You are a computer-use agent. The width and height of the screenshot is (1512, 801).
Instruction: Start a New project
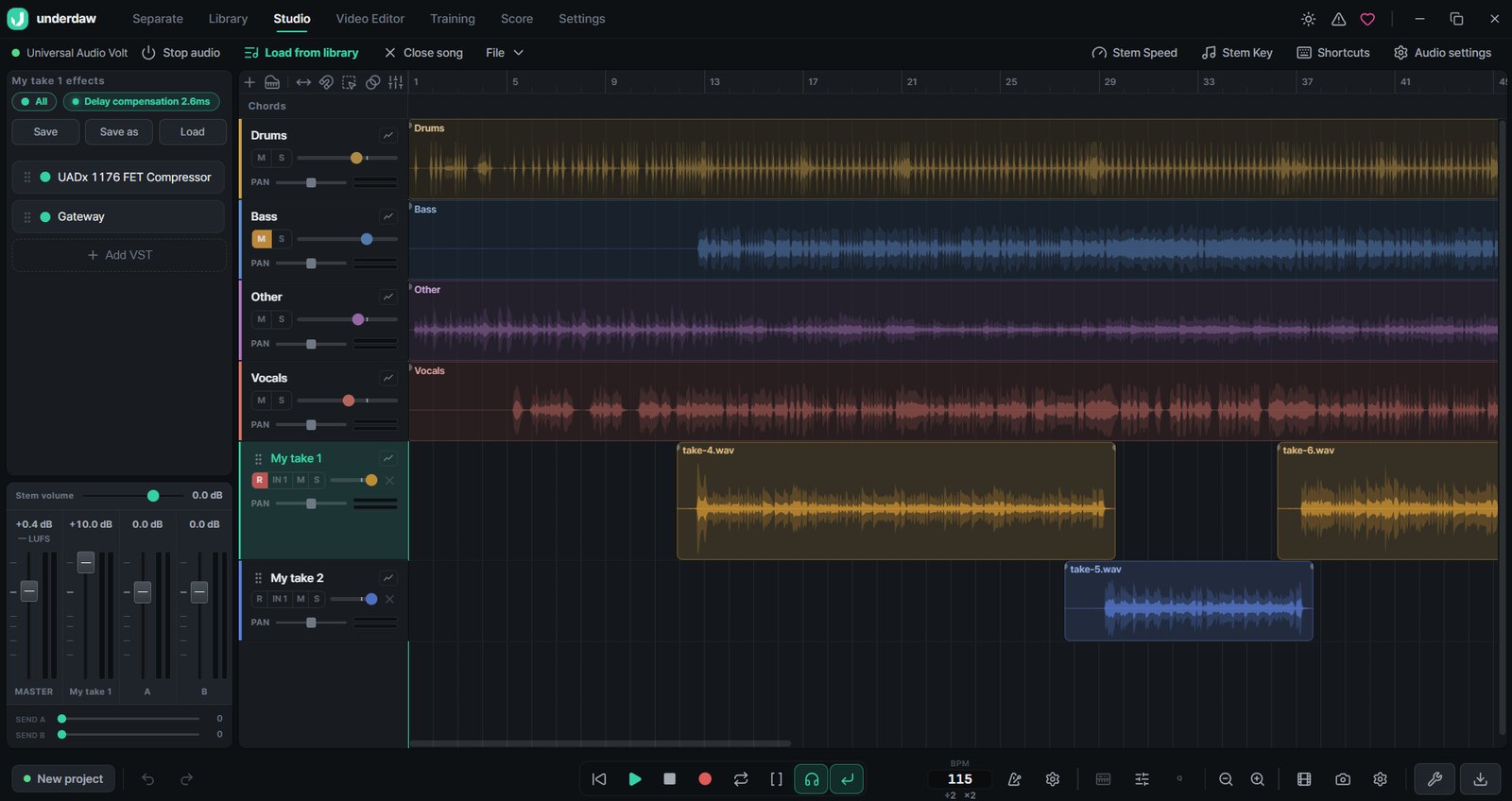click(62, 779)
